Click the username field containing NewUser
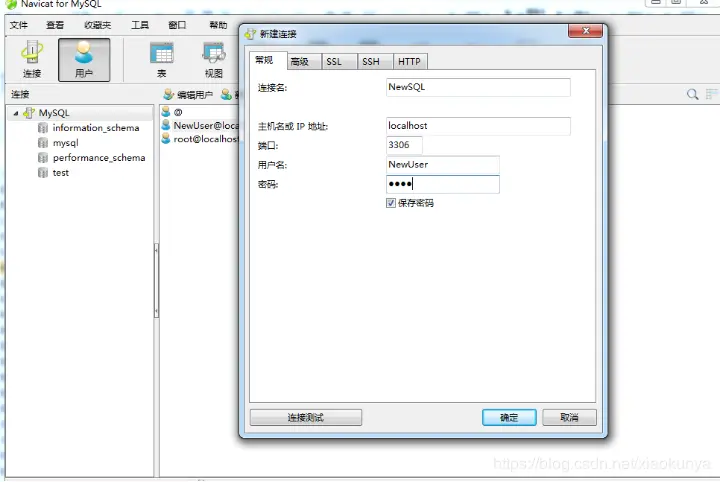The image size is (720, 482). [x=443, y=165]
